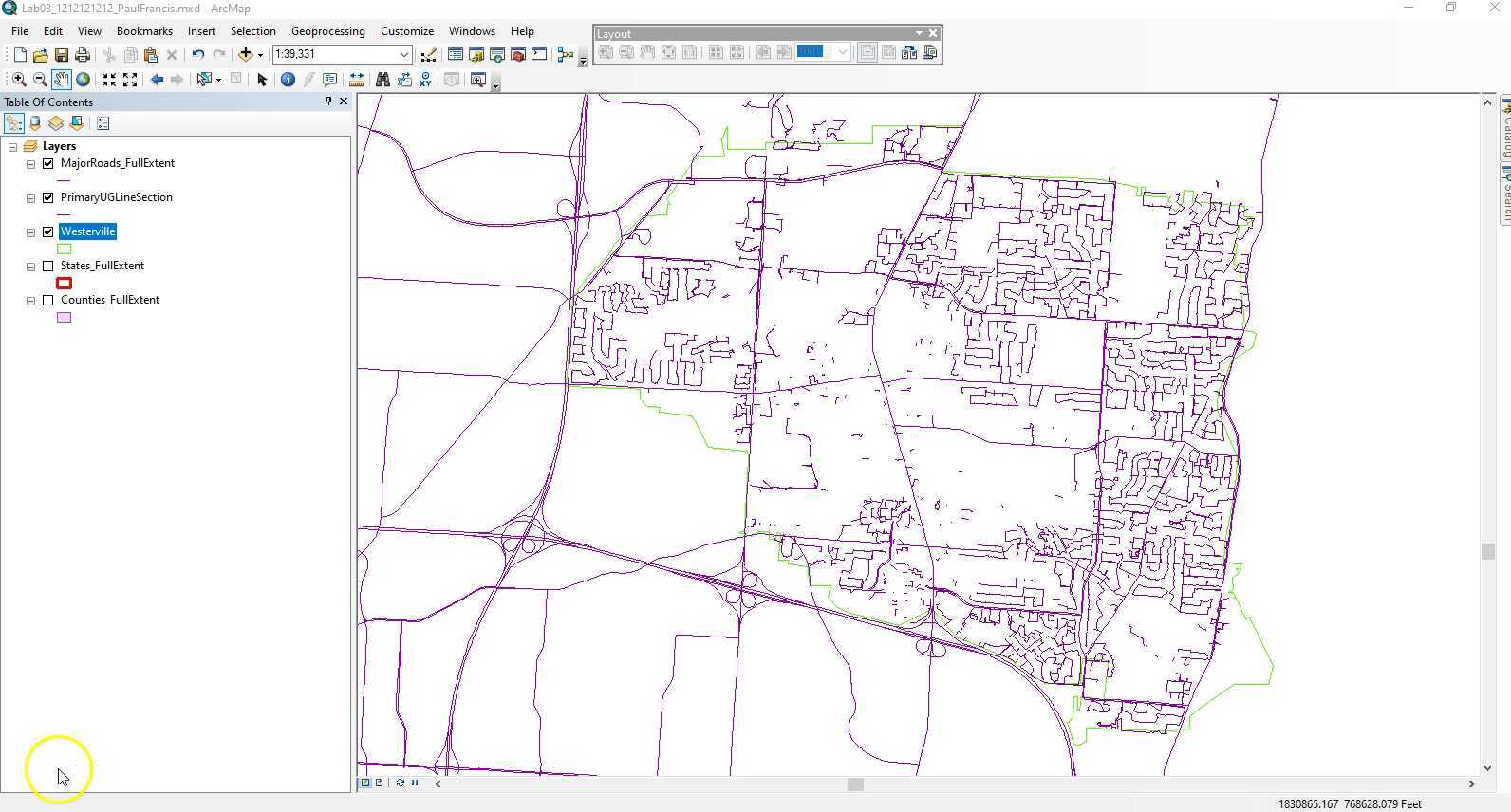
Task: Select the Identify tool
Action: [288, 80]
